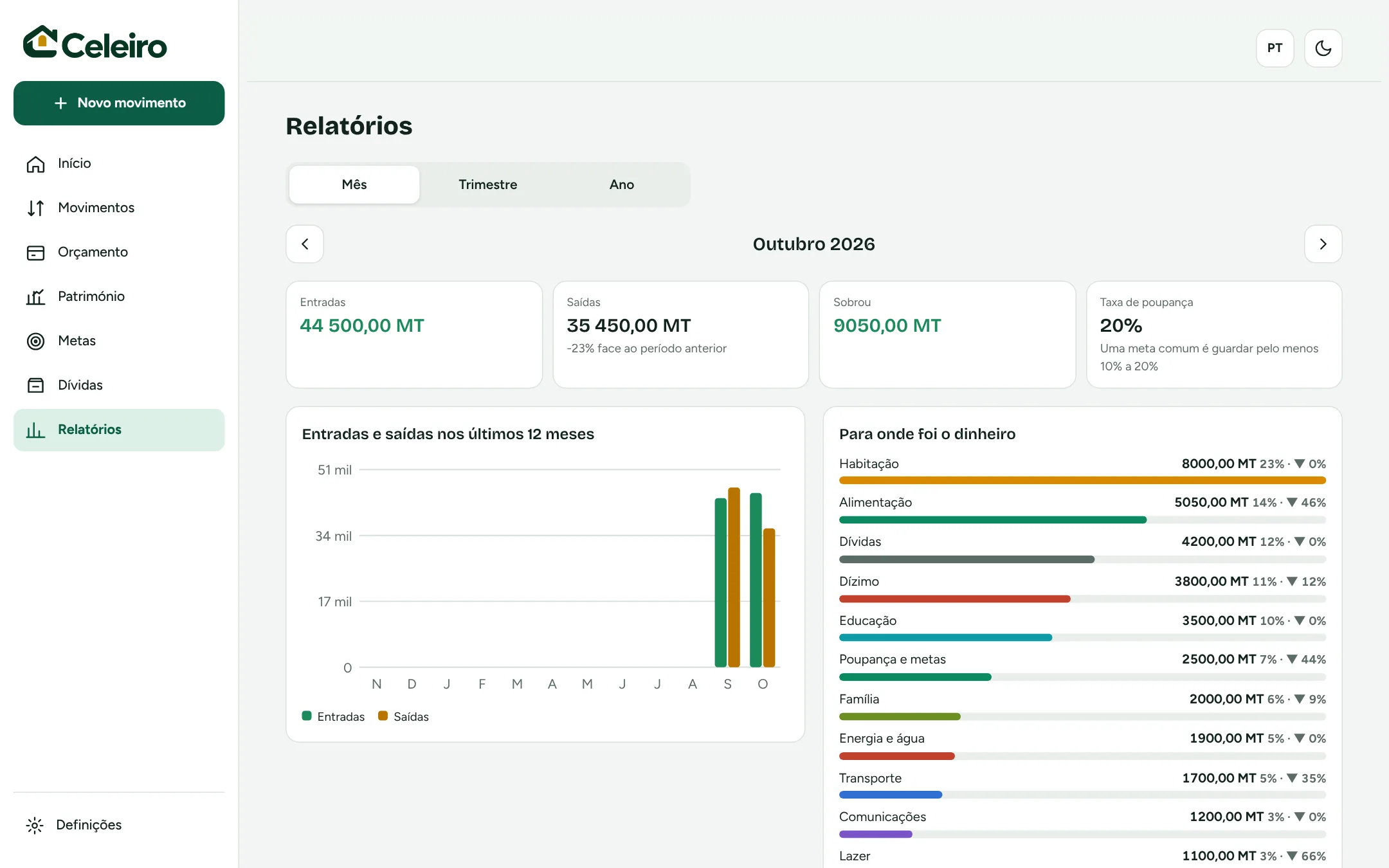
Task: Open Movimentos in the sidebar
Action: [119, 208]
